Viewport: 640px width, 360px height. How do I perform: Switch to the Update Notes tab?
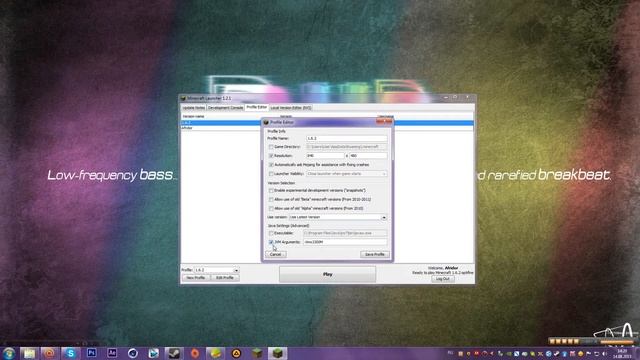click(x=193, y=108)
